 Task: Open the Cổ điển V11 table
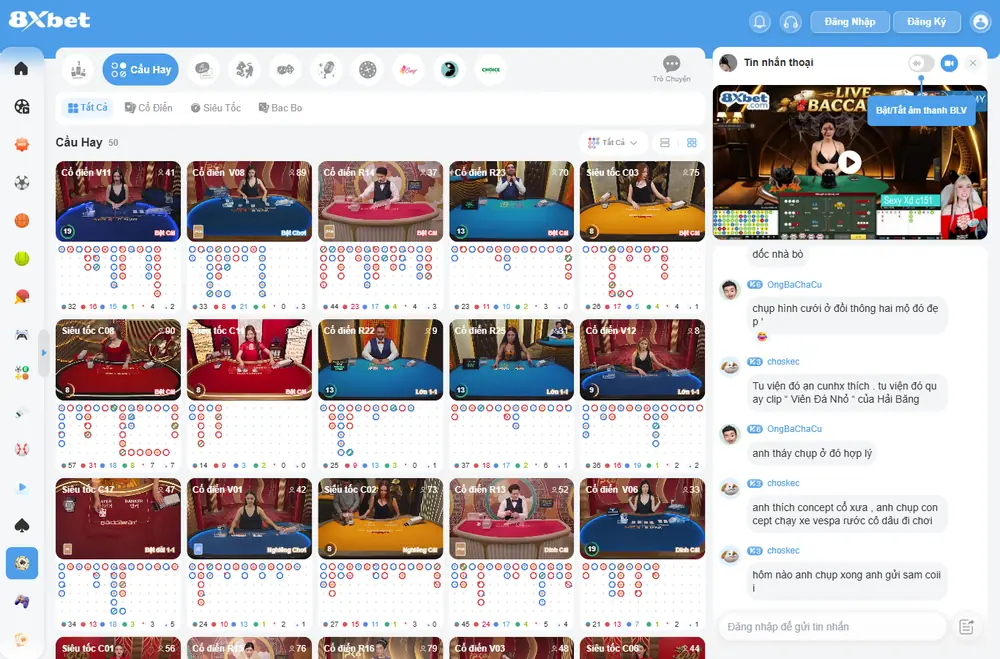(118, 201)
